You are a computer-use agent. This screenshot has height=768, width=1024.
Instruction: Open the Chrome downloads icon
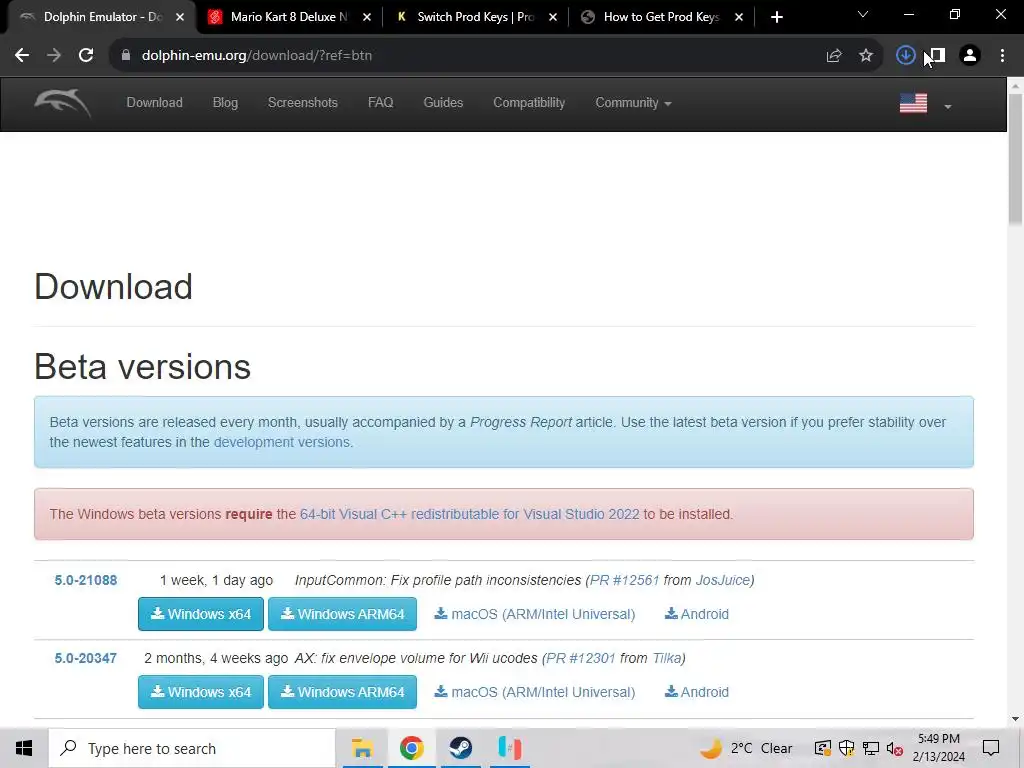[x=905, y=56]
